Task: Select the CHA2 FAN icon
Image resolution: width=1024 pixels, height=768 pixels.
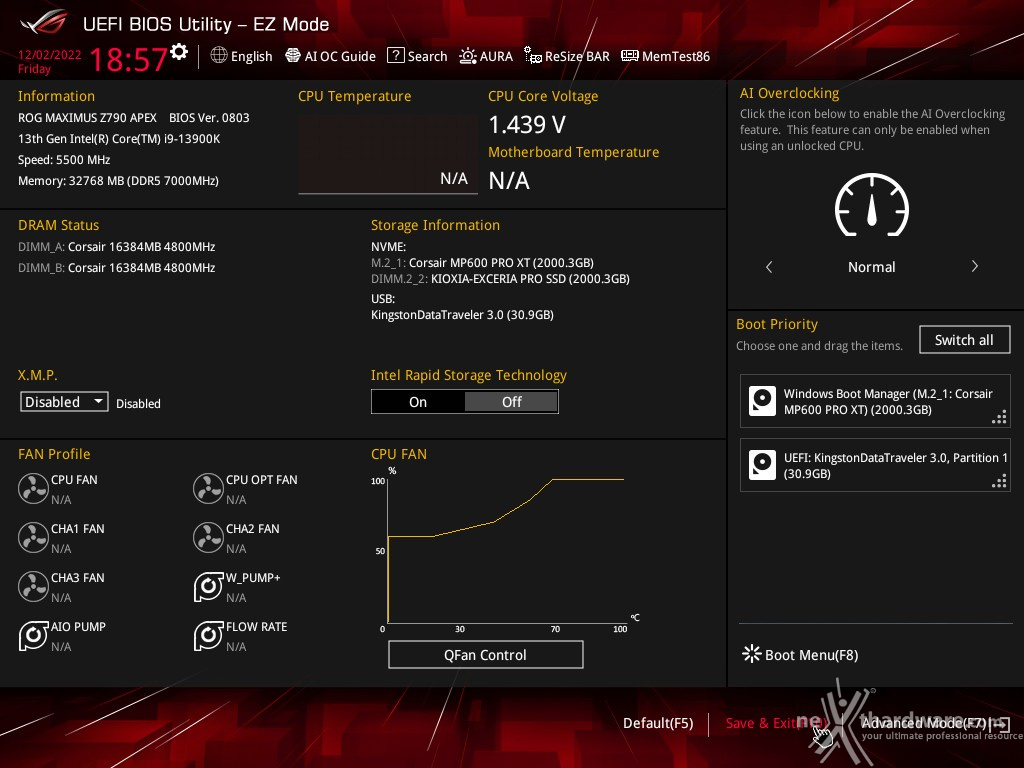Action: (x=208, y=537)
